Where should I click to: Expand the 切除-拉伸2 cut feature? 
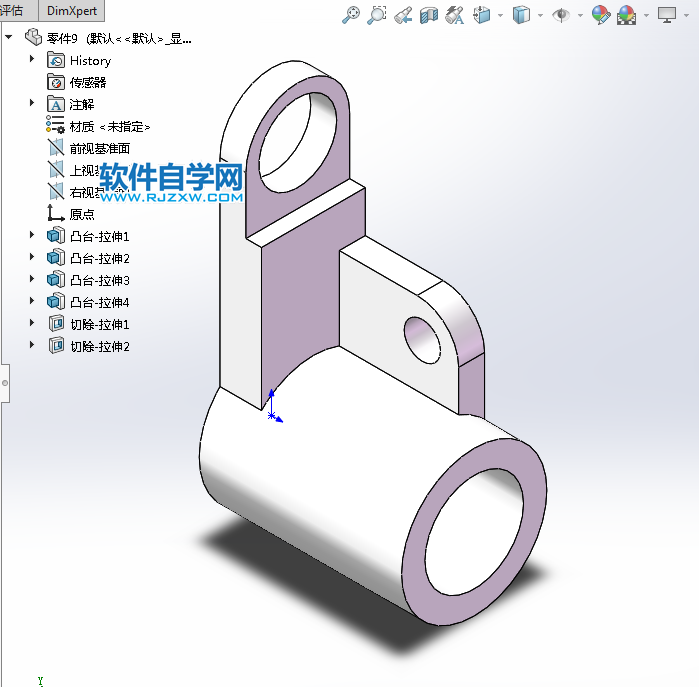pyautogui.click(x=32, y=345)
